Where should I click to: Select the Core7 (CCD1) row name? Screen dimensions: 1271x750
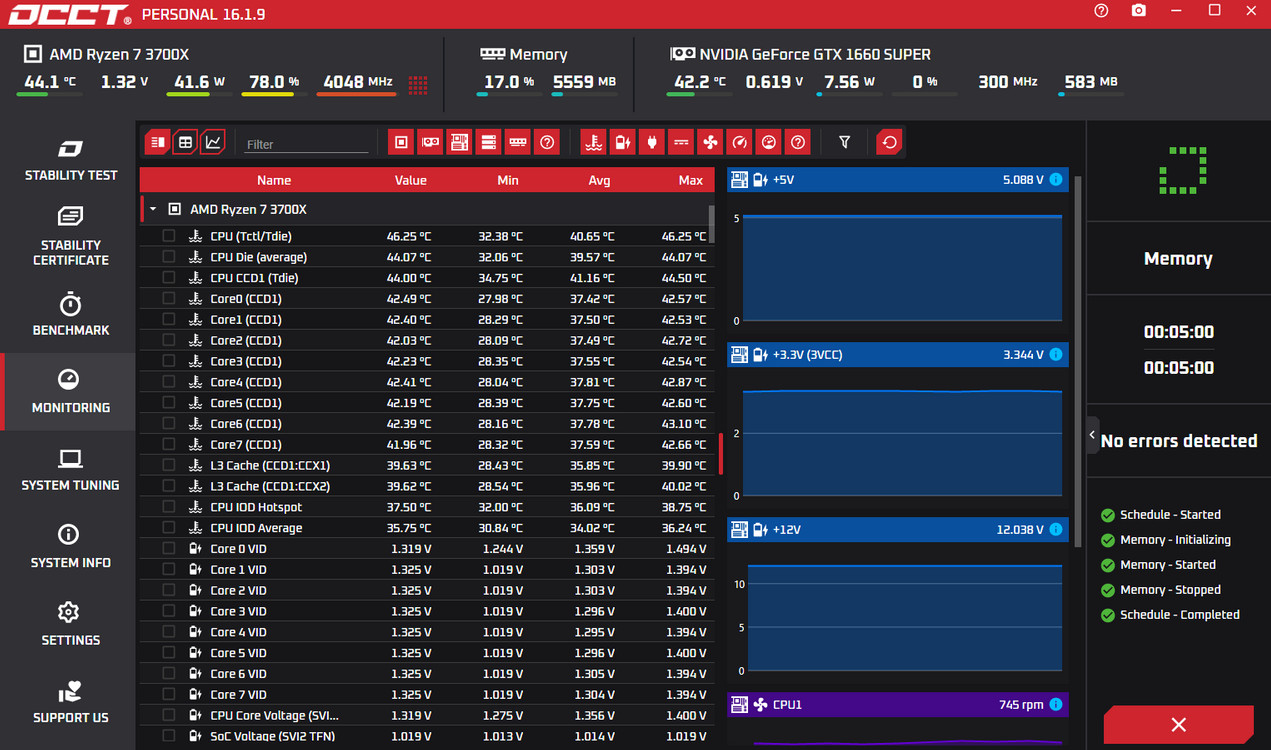point(246,444)
